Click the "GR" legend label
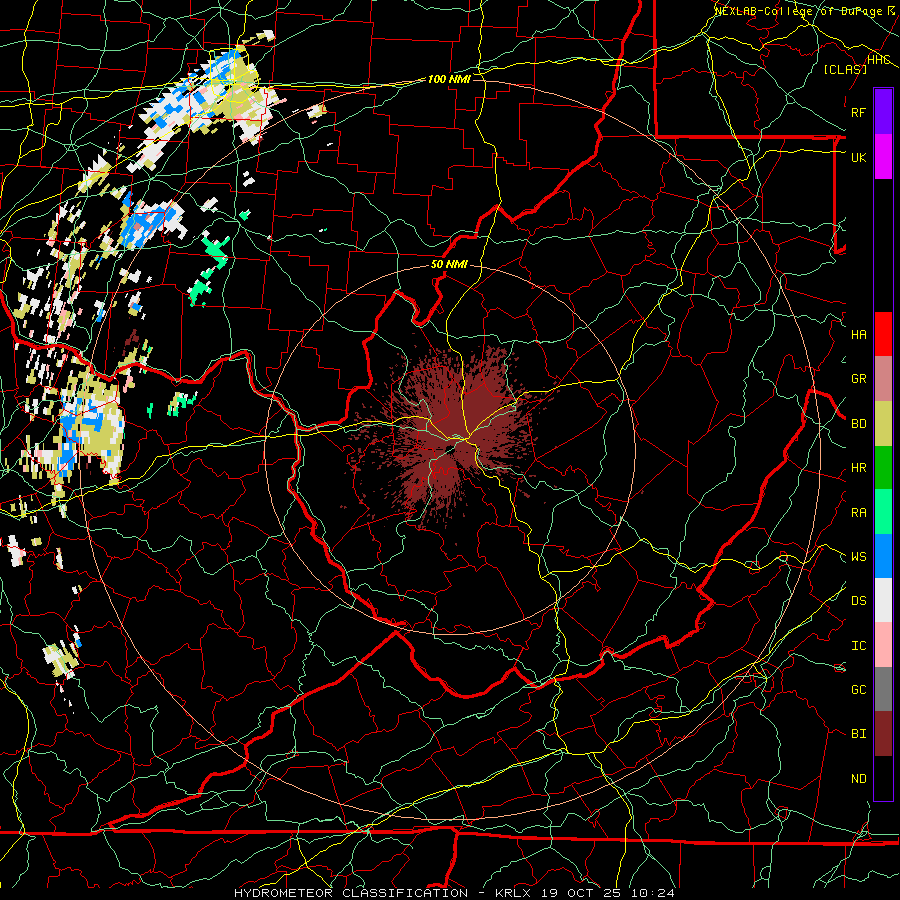The height and width of the screenshot is (900, 900). 858,379
